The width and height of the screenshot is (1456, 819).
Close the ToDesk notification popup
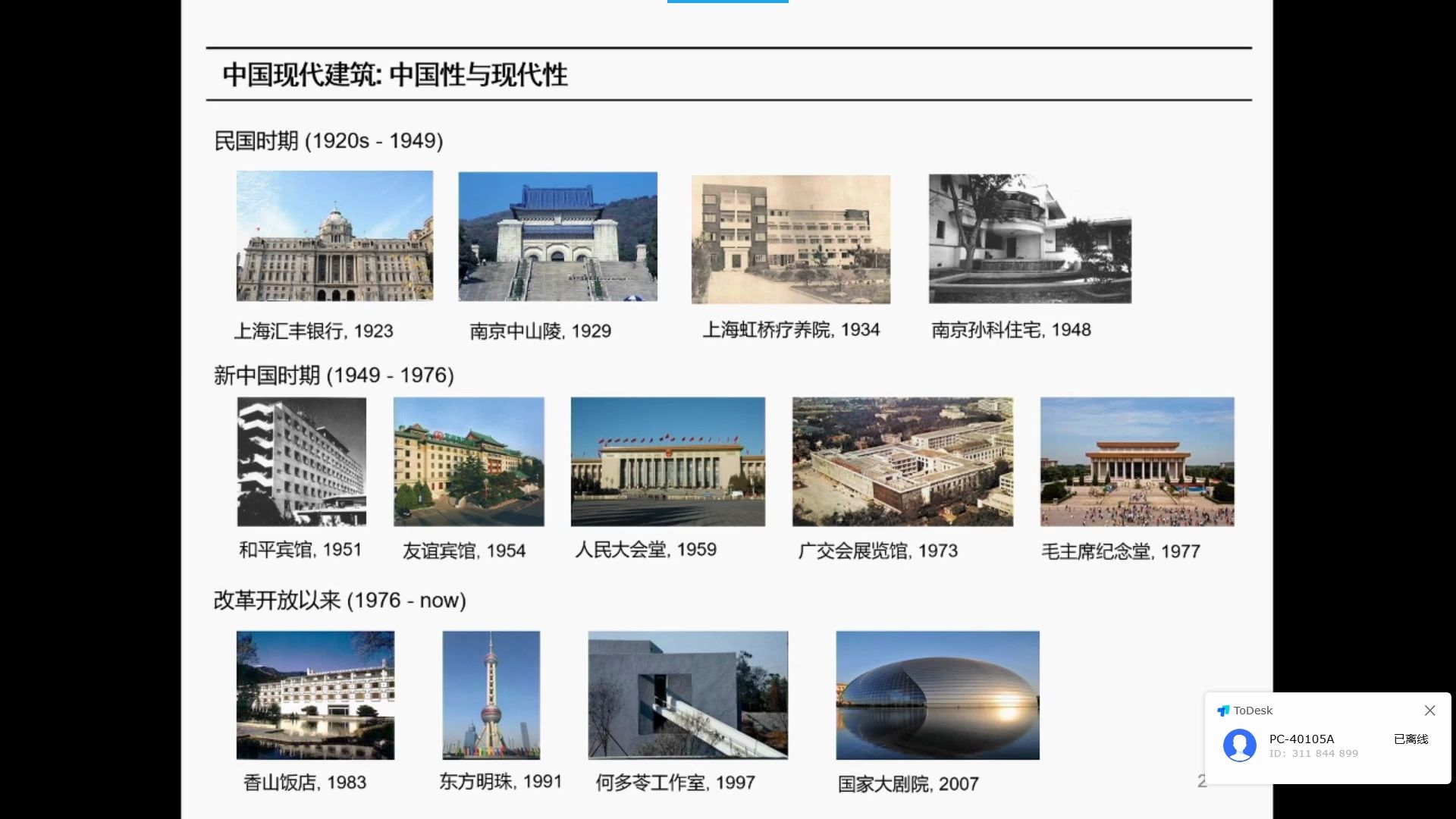1429,711
